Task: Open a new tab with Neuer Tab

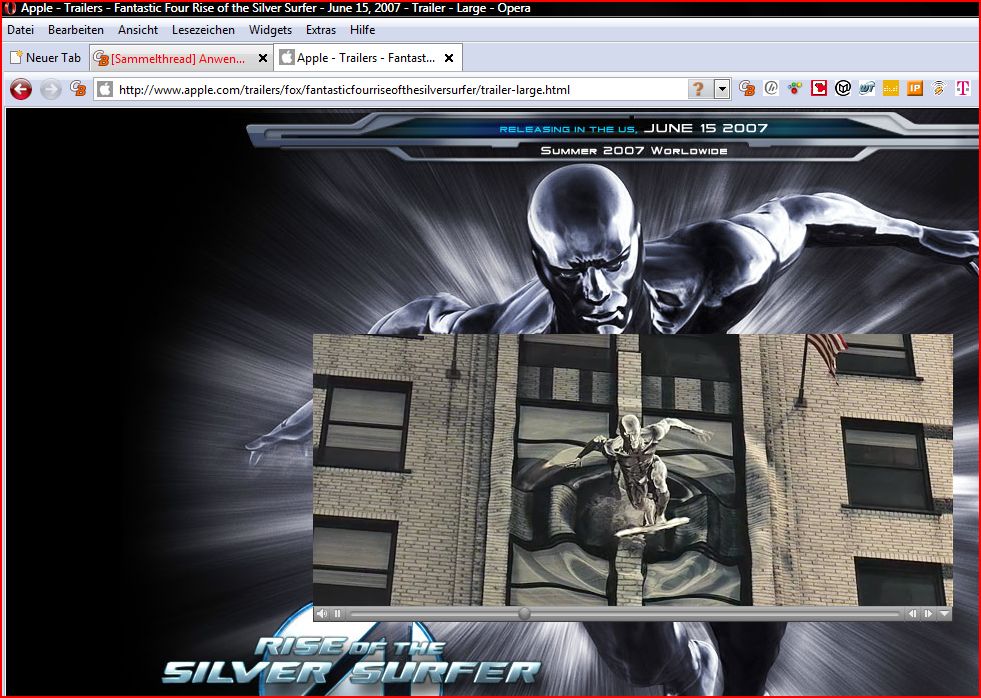Action: coord(46,58)
